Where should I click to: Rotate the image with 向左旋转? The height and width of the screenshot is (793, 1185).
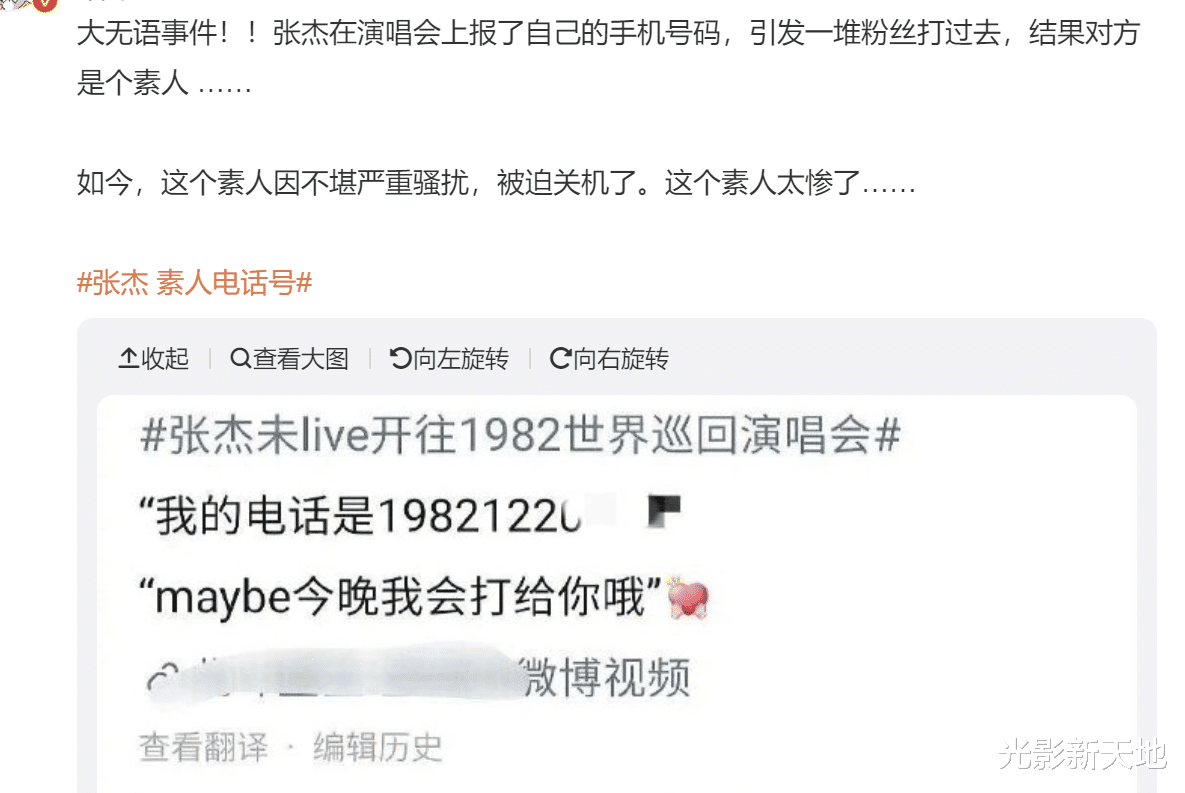coord(449,358)
